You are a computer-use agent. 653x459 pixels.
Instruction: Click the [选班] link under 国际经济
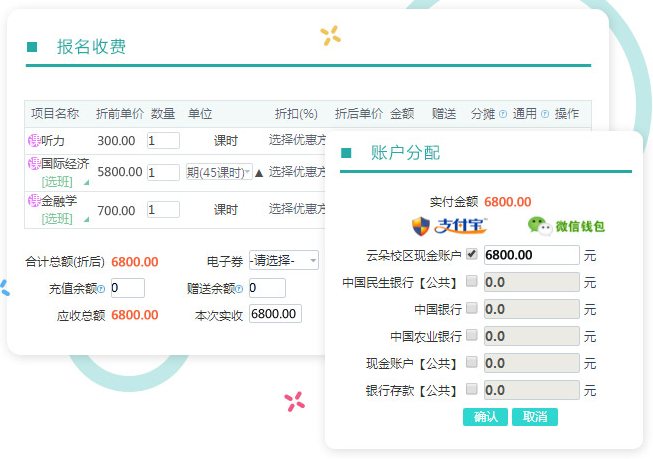click(x=57, y=182)
